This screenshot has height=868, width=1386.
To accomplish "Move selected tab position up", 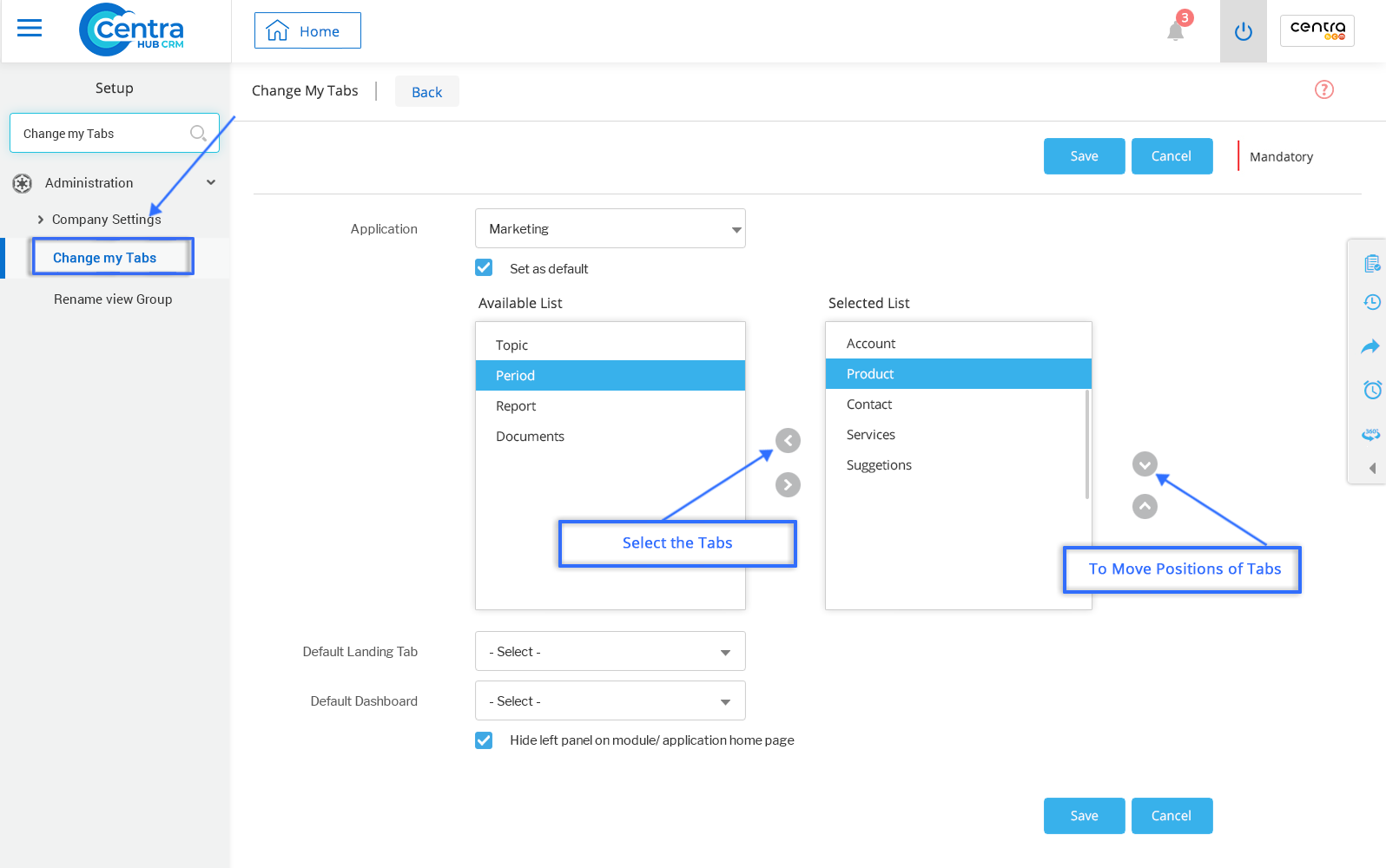I will coord(1145,506).
